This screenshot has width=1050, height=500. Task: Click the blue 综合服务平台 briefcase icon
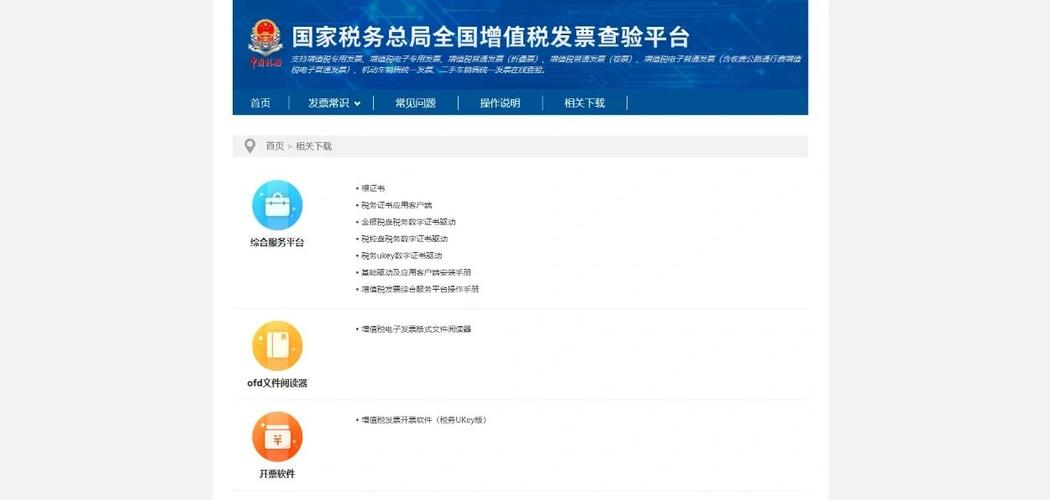click(277, 205)
